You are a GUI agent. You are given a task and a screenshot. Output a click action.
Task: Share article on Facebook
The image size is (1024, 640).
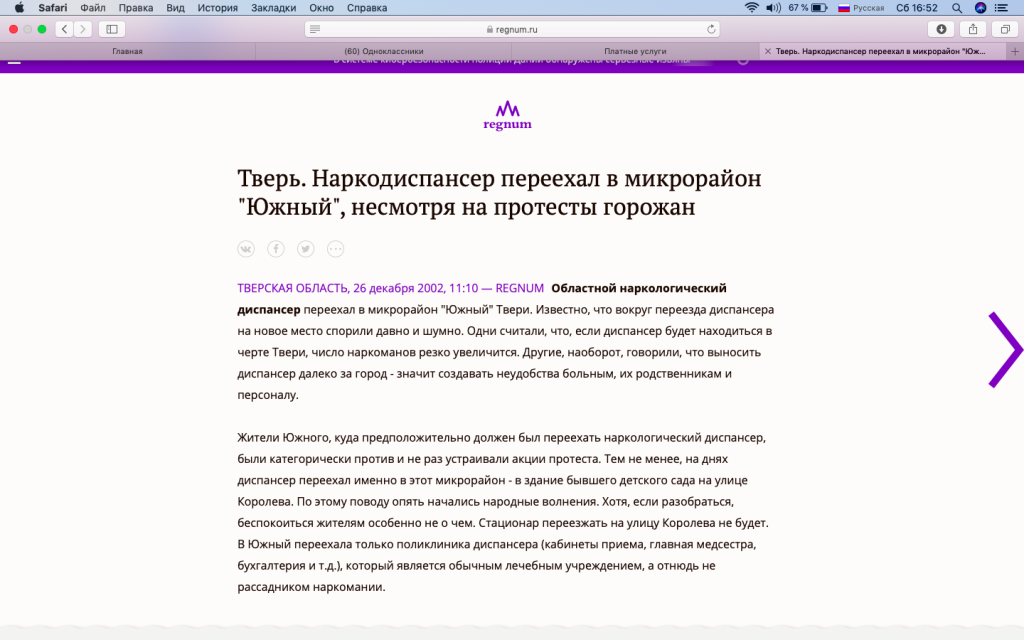[276, 249]
